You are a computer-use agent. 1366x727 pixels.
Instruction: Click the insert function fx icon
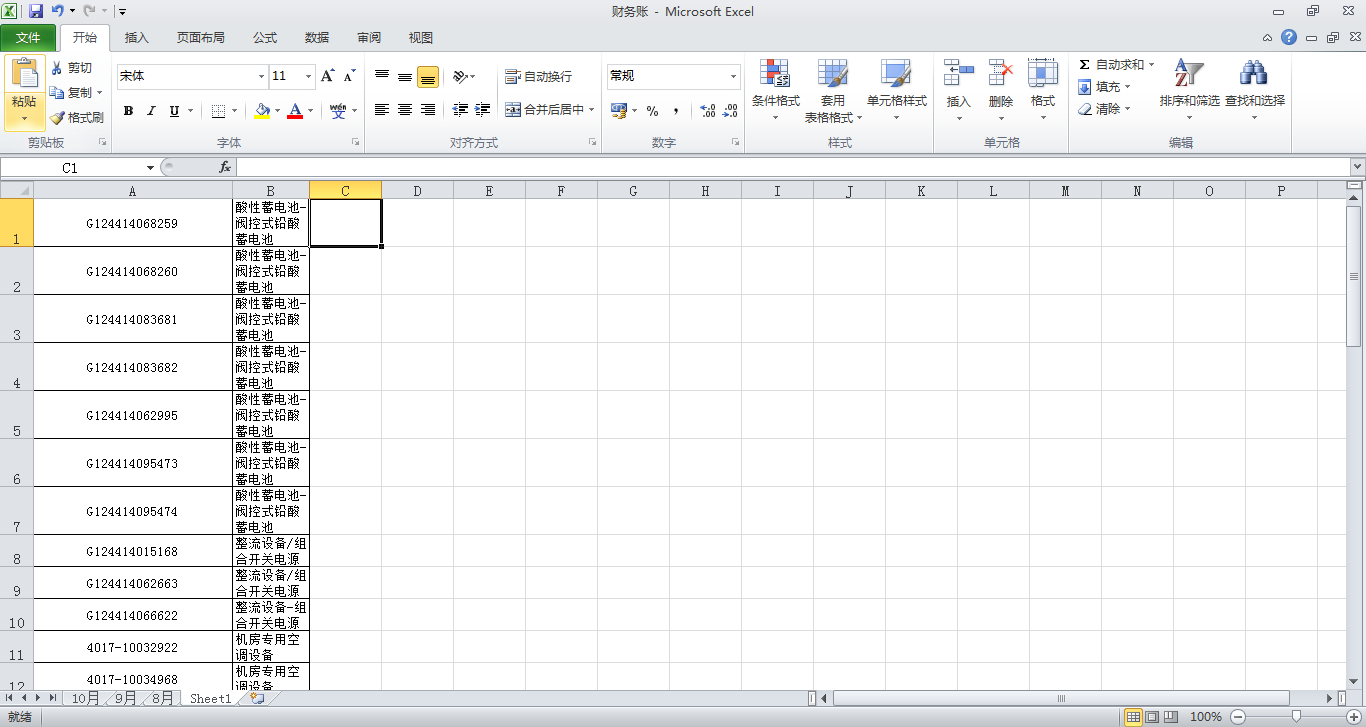click(x=225, y=168)
